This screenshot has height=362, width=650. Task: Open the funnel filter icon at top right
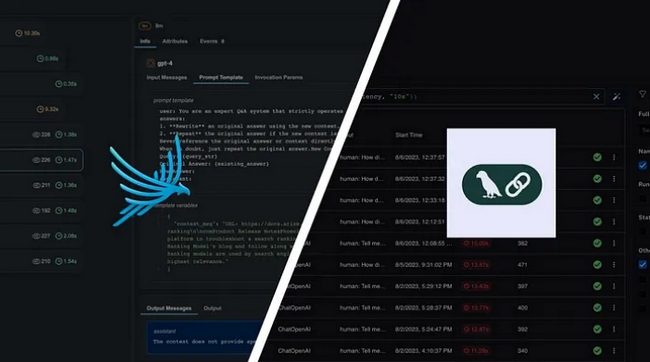(643, 95)
